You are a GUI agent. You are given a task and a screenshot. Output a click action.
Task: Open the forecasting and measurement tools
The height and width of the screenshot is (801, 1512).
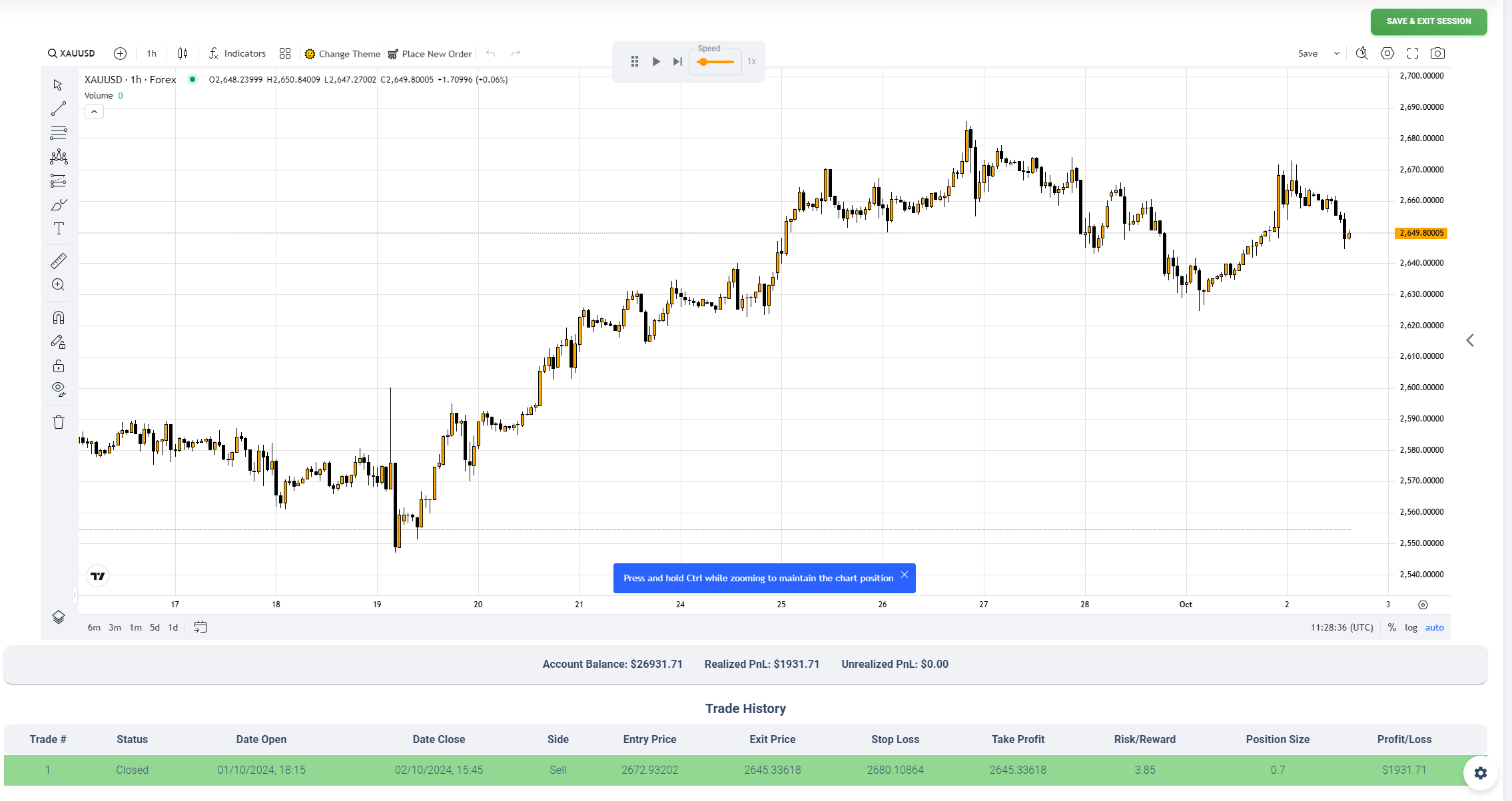click(58, 180)
